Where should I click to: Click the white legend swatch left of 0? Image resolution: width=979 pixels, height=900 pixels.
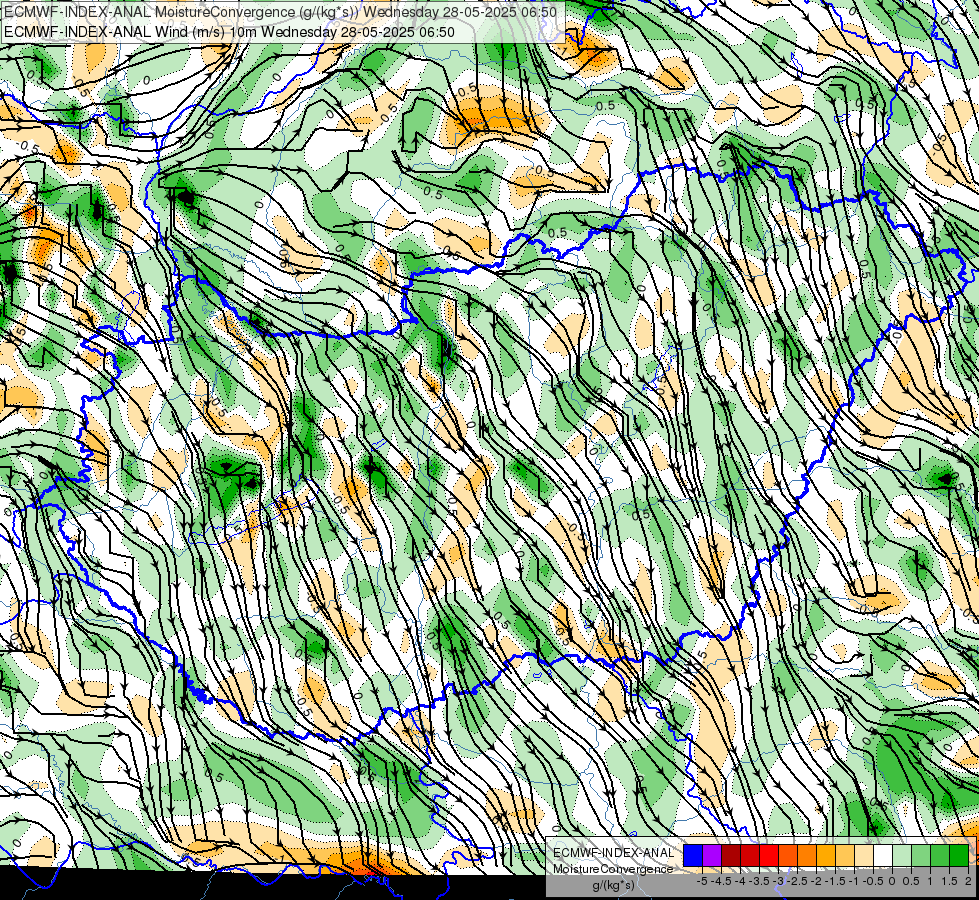click(x=883, y=856)
